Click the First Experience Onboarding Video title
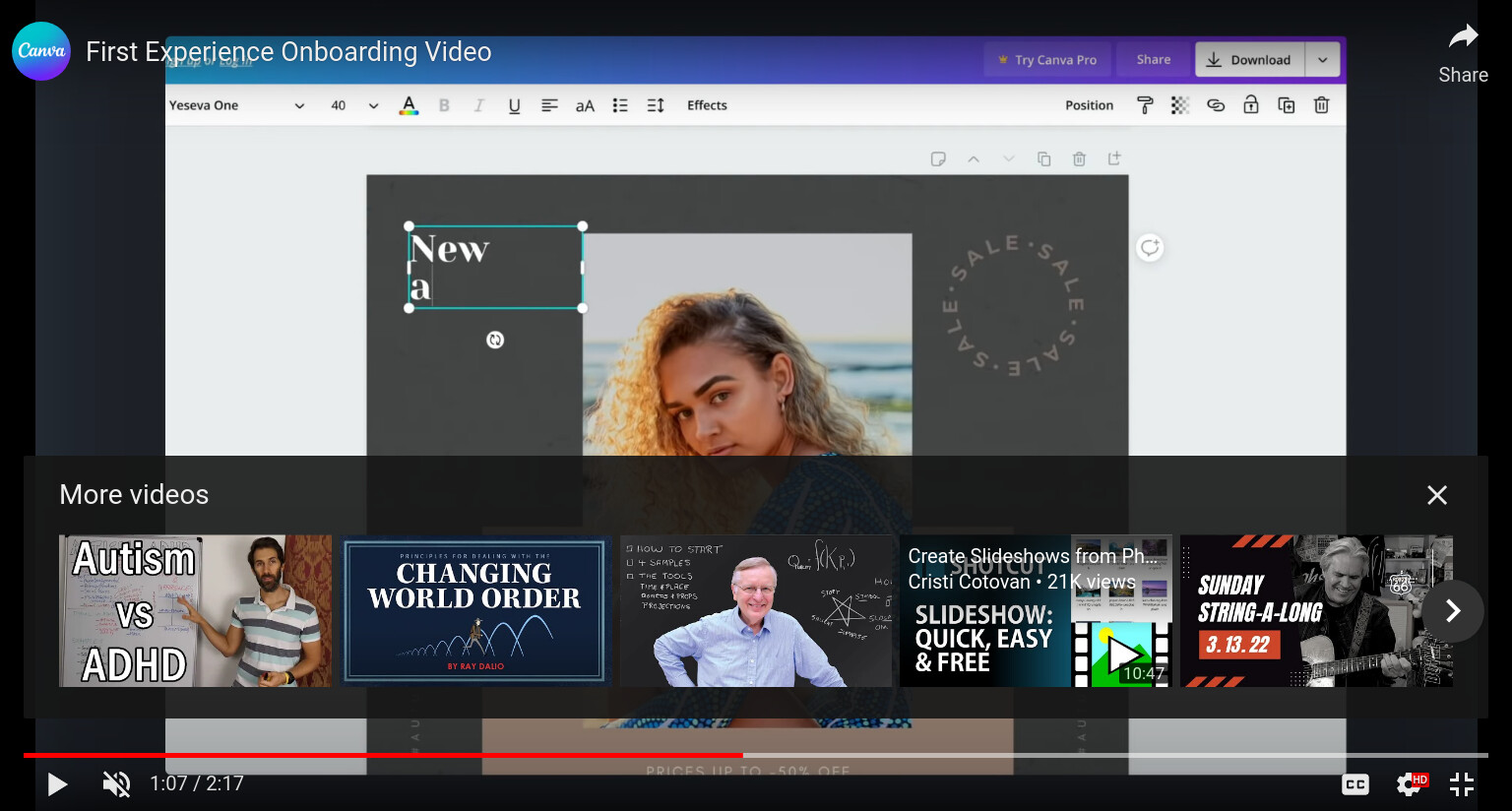 click(x=288, y=51)
